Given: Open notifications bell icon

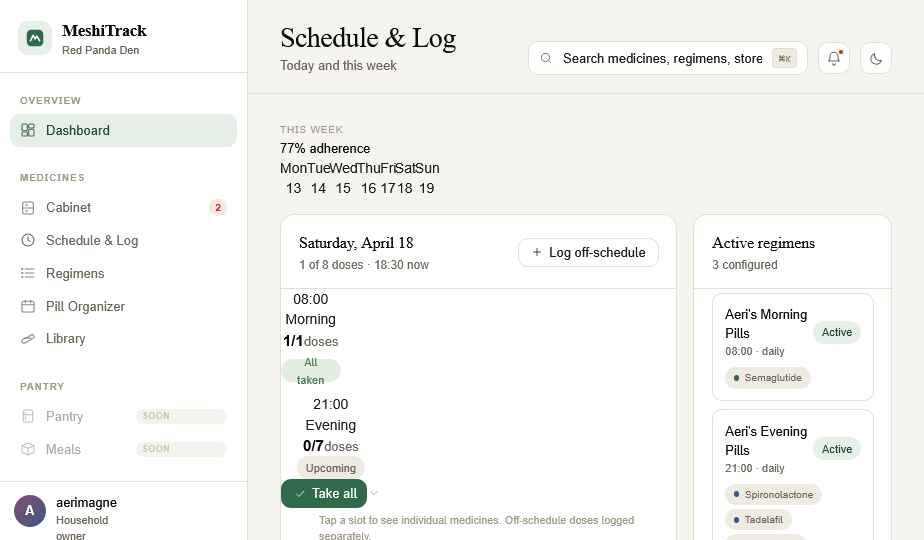Looking at the screenshot, I should (x=834, y=58).
